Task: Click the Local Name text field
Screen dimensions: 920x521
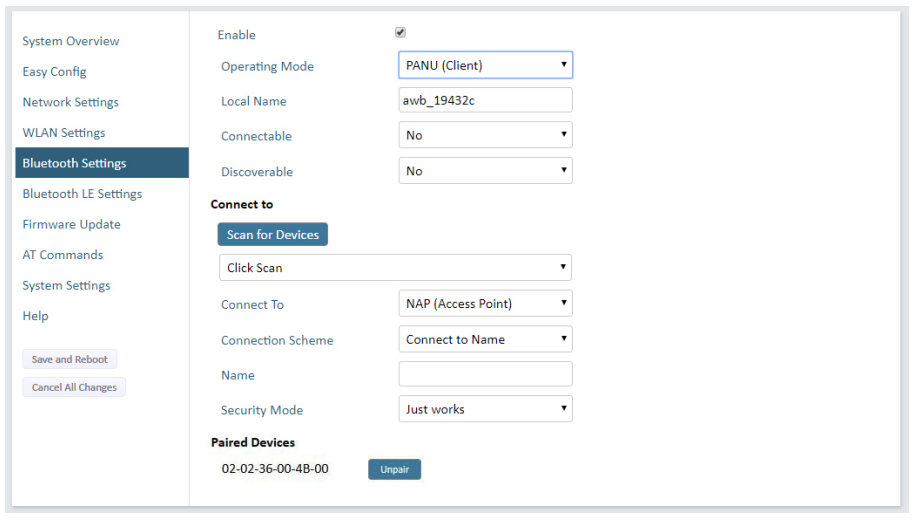Action: coord(485,100)
